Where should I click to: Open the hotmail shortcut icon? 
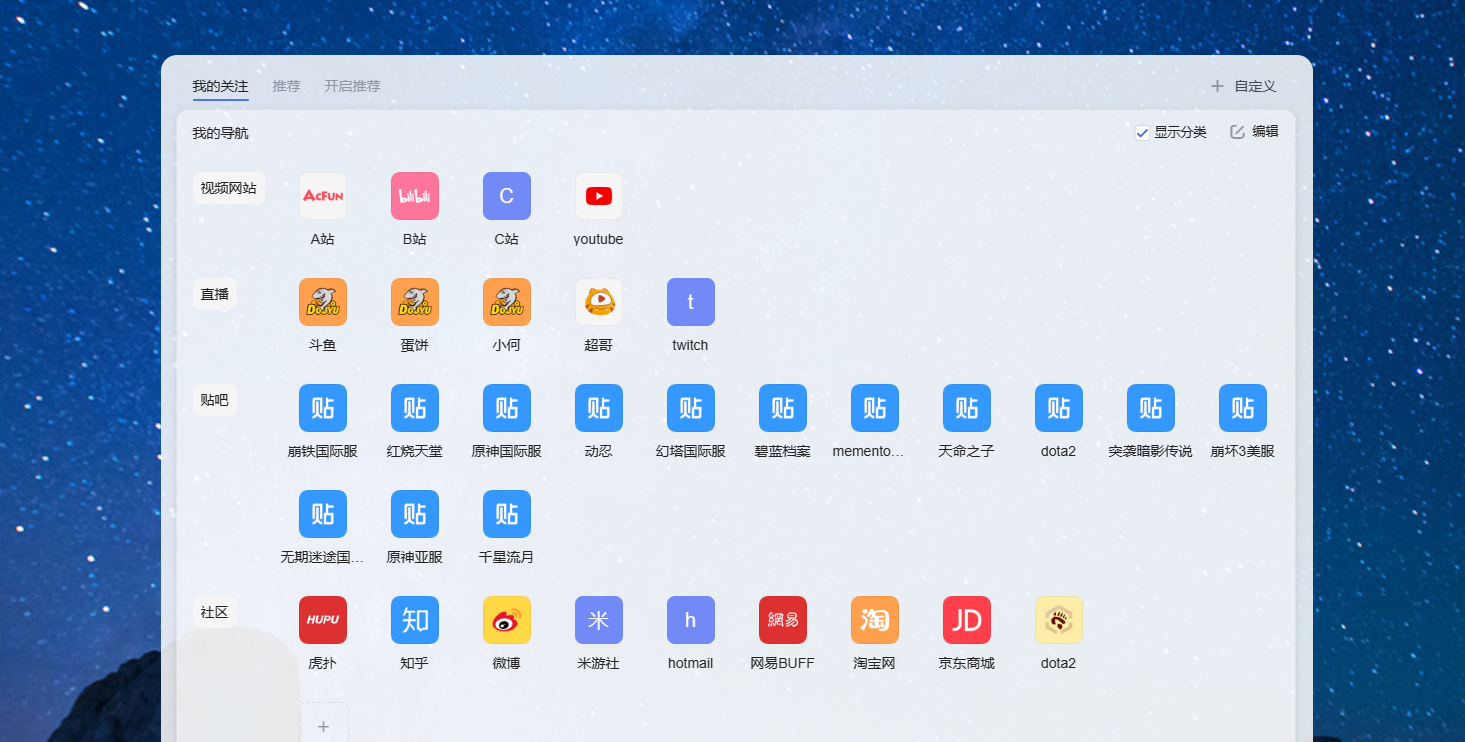point(691,620)
